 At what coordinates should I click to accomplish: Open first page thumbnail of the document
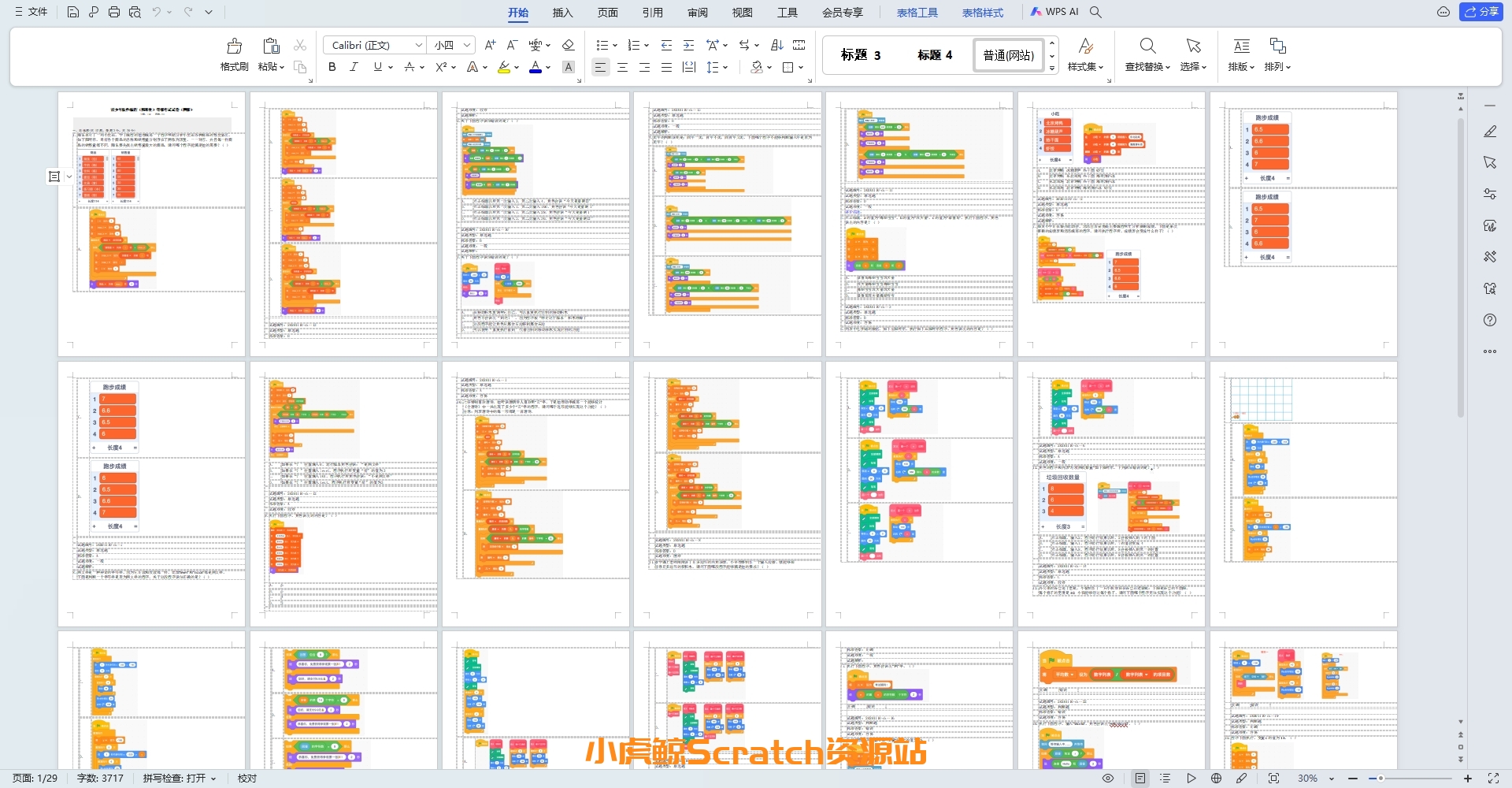pyautogui.click(x=151, y=224)
